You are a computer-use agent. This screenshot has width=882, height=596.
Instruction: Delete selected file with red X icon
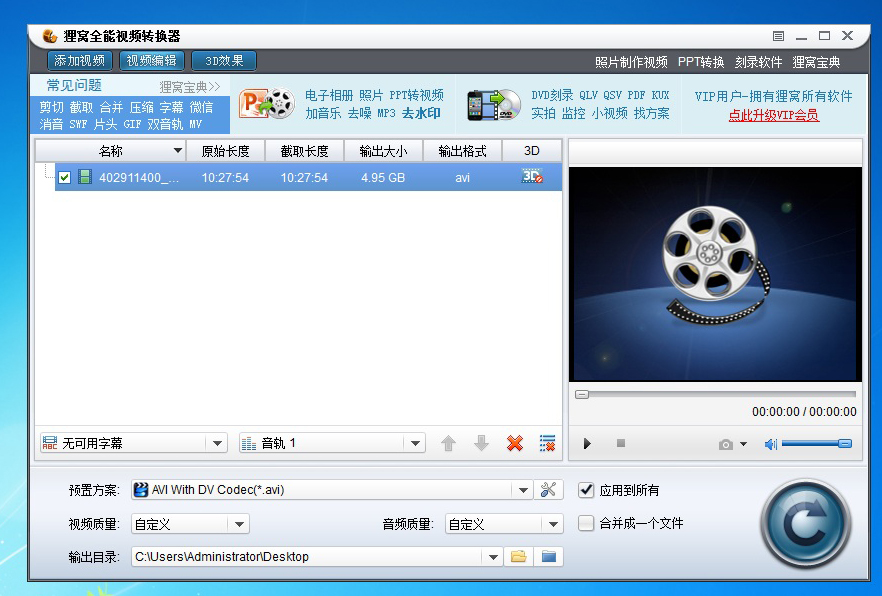(x=515, y=444)
